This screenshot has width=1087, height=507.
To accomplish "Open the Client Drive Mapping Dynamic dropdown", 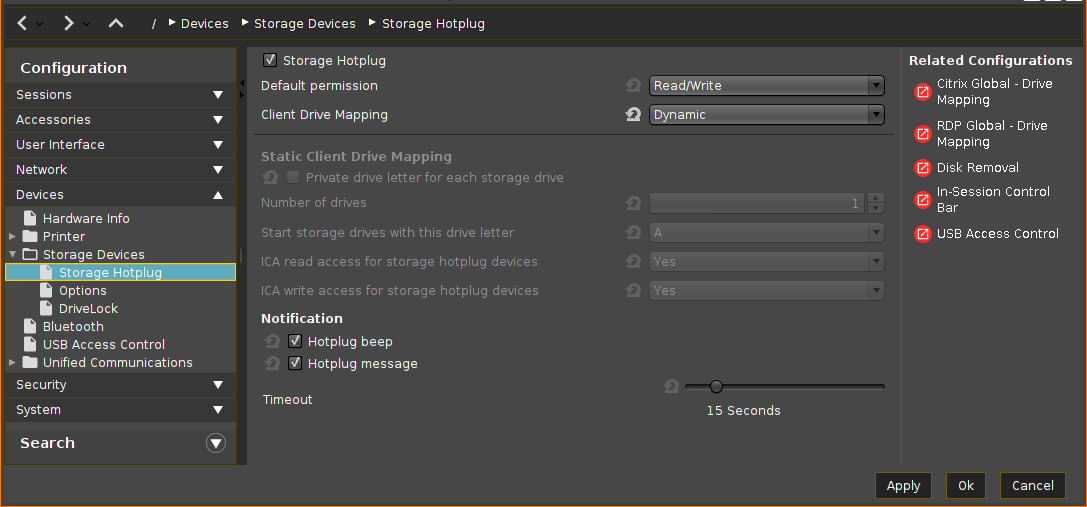I will [766, 115].
